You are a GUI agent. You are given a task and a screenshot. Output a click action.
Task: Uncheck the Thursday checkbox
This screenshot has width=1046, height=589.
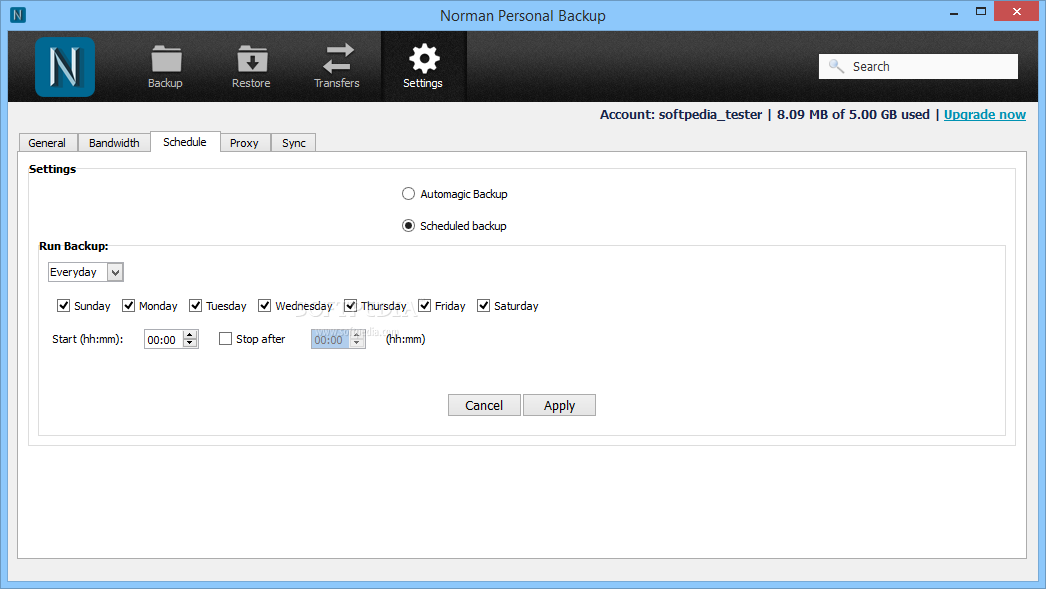tap(350, 306)
